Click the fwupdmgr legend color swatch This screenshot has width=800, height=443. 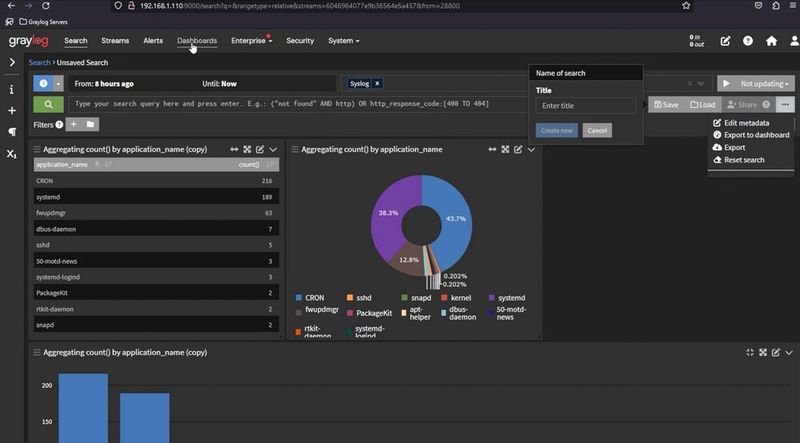tap(298, 312)
